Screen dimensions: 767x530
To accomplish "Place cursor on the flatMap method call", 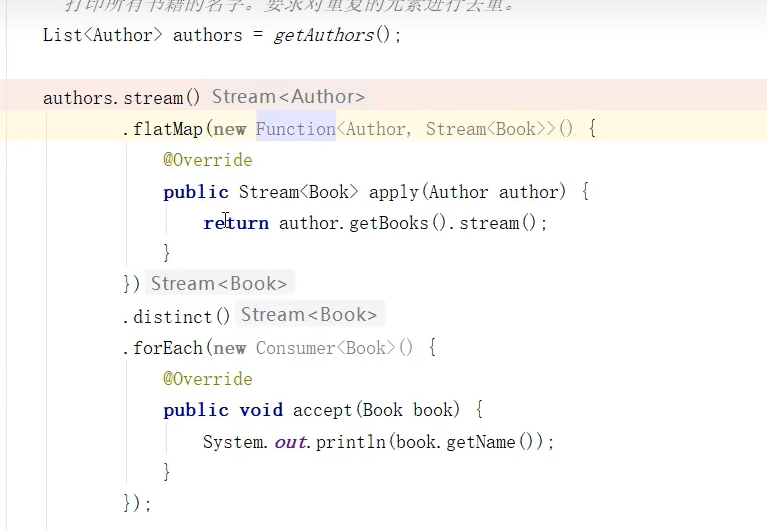I will pyautogui.click(x=169, y=129).
